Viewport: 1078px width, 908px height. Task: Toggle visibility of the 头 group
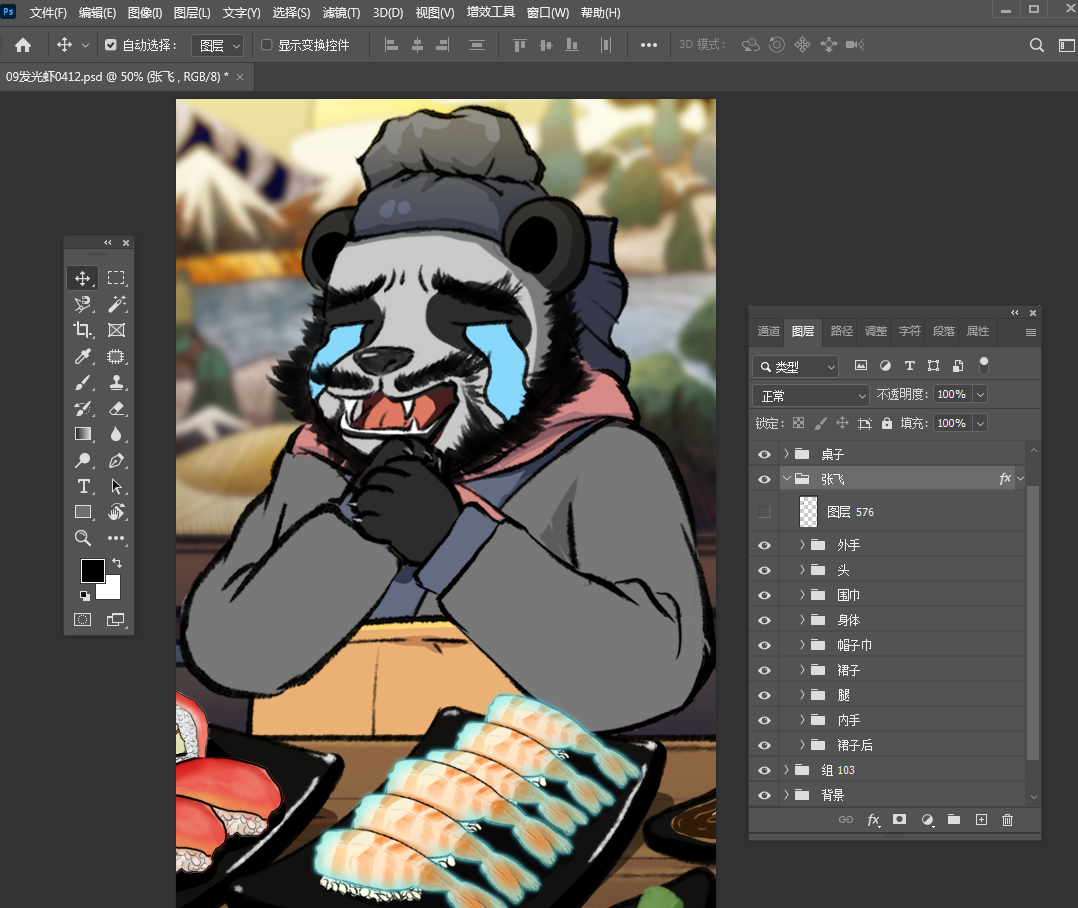coord(764,571)
